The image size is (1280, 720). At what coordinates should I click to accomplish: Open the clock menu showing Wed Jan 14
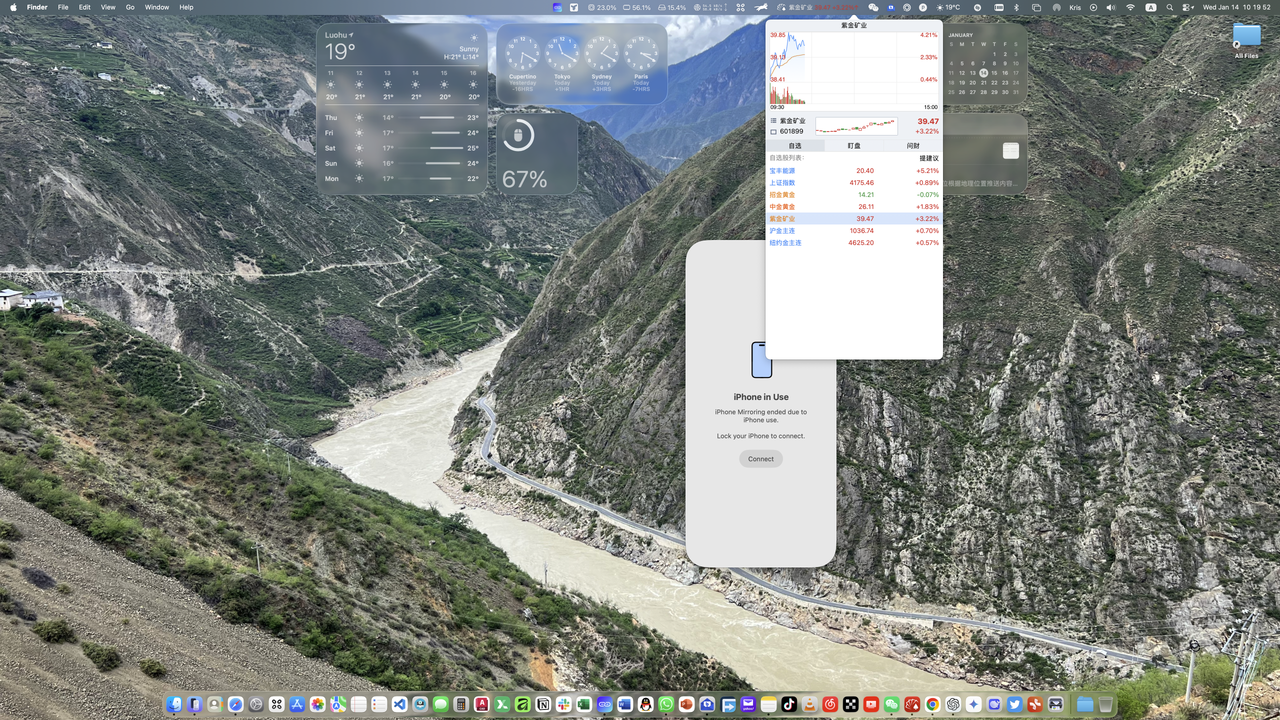(1235, 8)
